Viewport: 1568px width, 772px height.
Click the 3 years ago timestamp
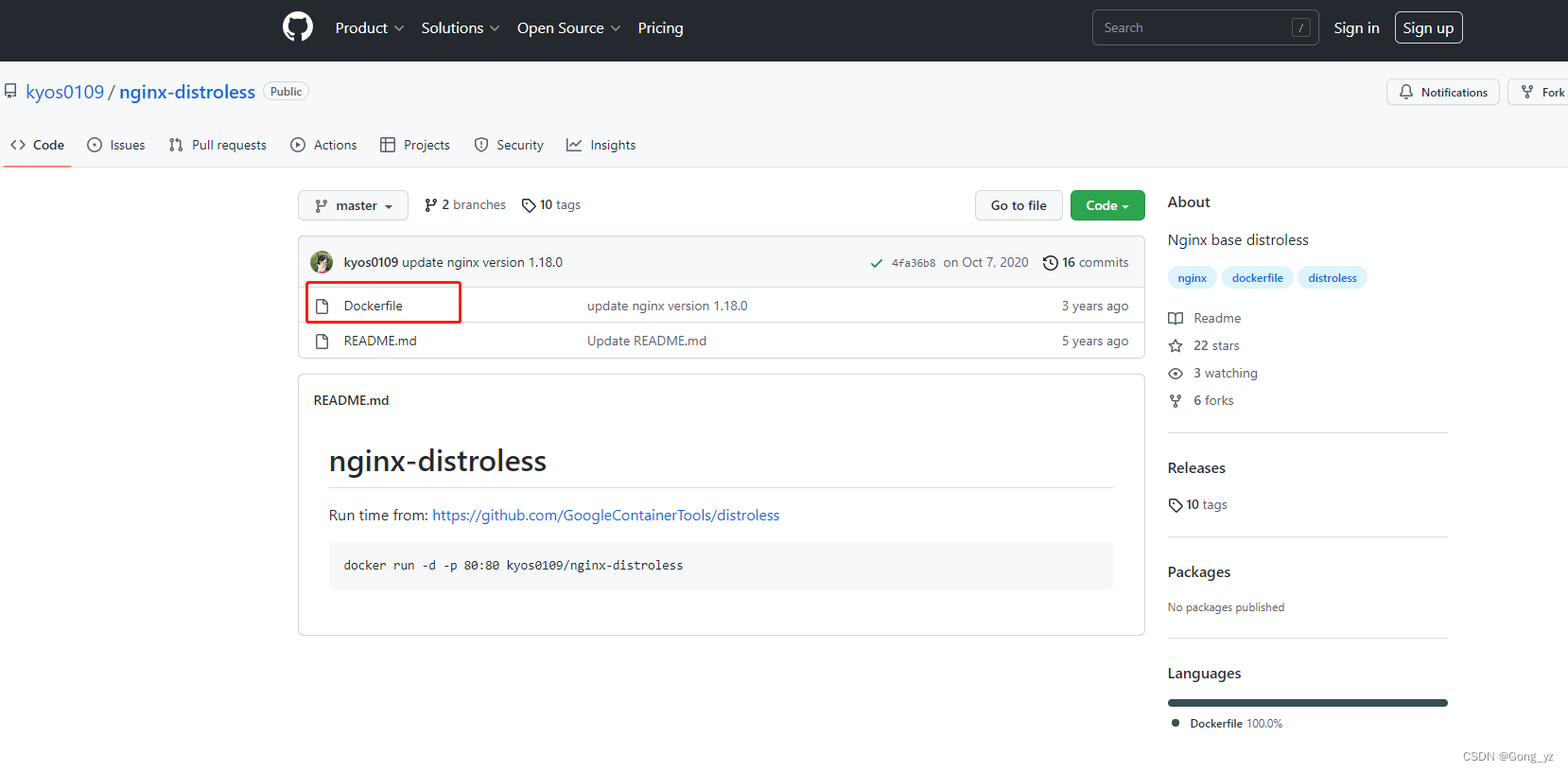pyautogui.click(x=1095, y=306)
